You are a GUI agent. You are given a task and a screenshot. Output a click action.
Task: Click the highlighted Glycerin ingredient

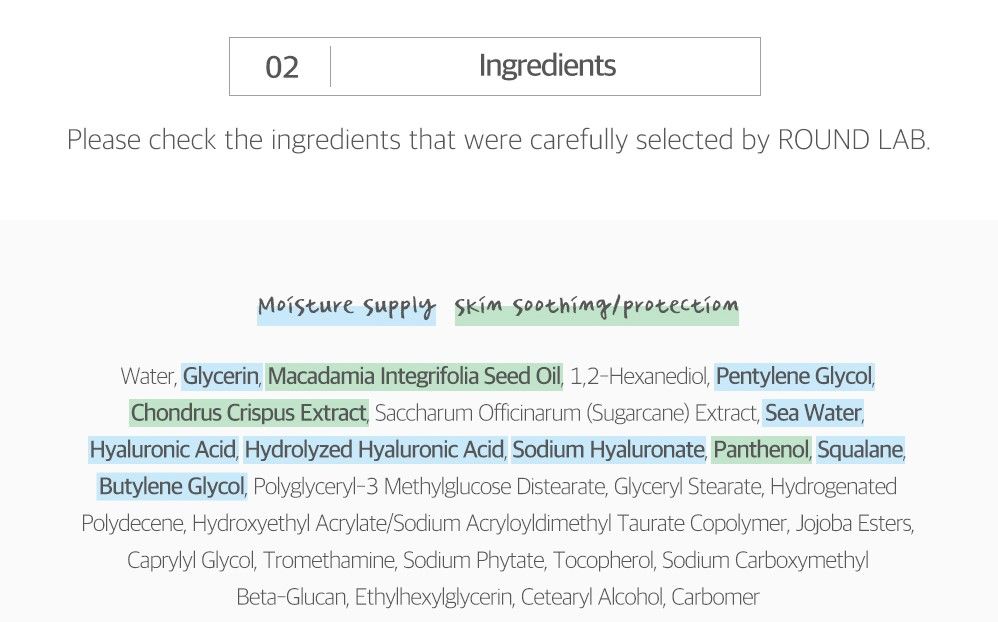click(221, 376)
